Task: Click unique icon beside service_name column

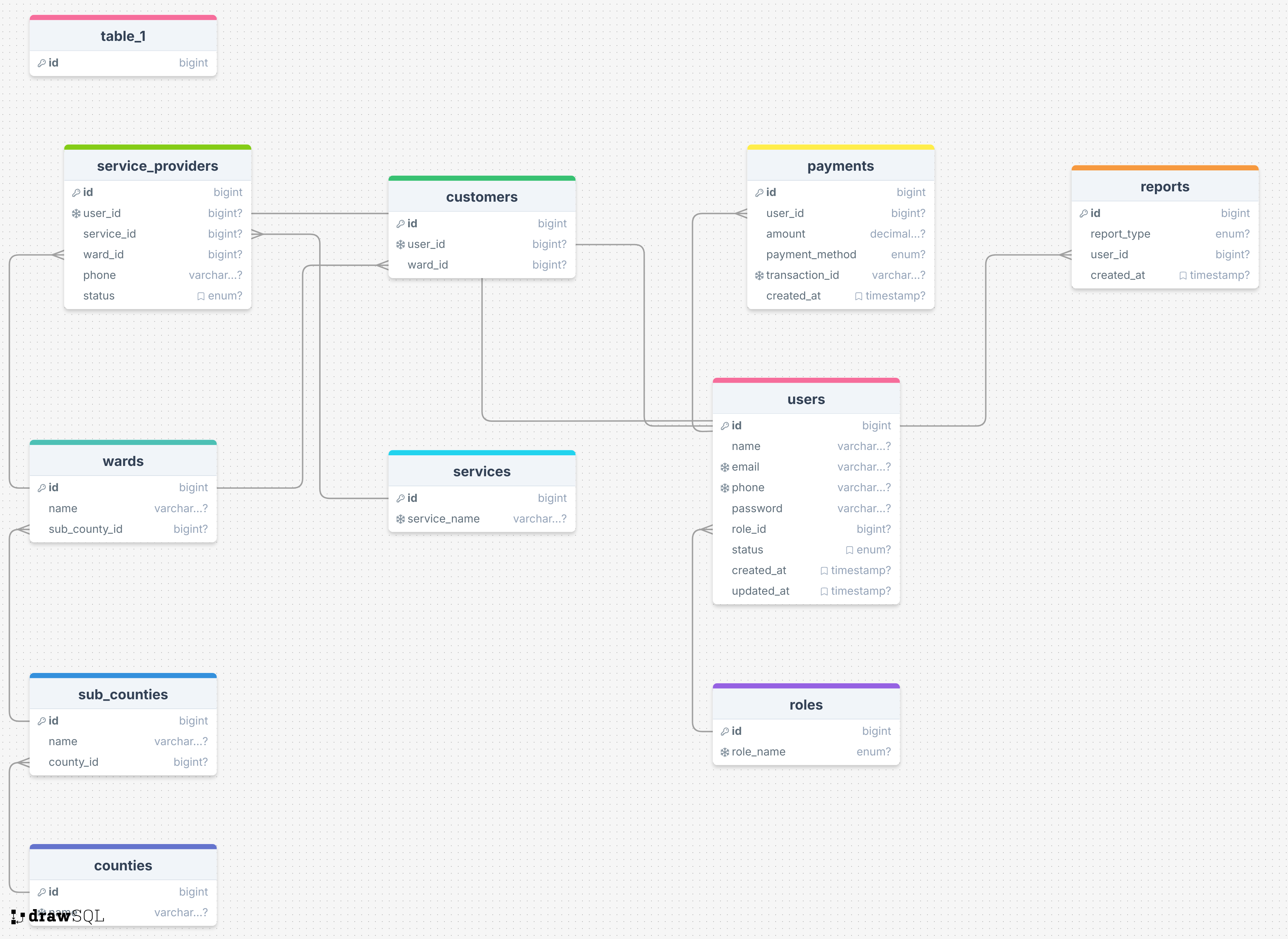Action: tap(400, 519)
